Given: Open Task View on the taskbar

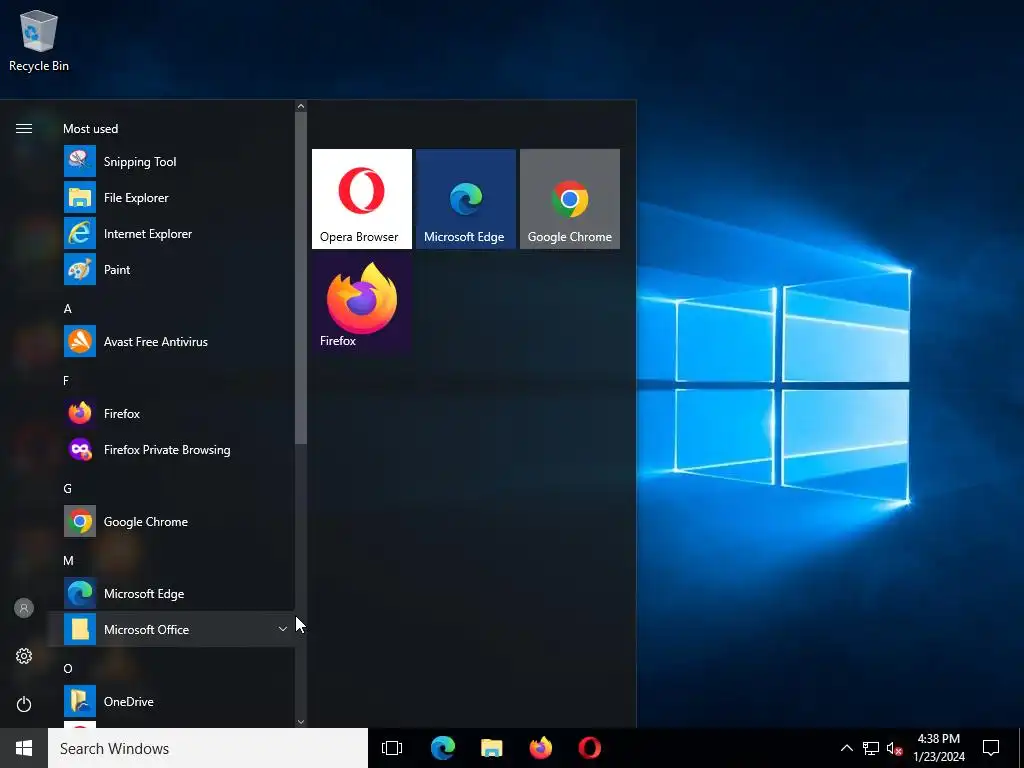Looking at the screenshot, I should tap(392, 748).
